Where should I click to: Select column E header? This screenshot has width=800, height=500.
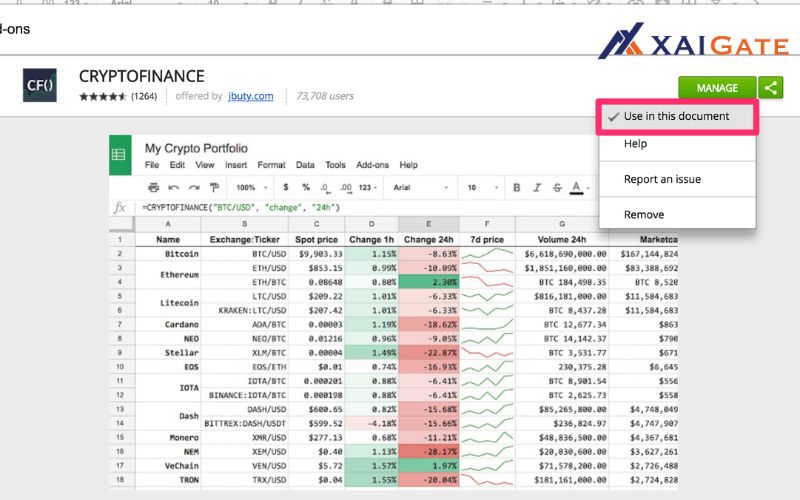(x=429, y=224)
